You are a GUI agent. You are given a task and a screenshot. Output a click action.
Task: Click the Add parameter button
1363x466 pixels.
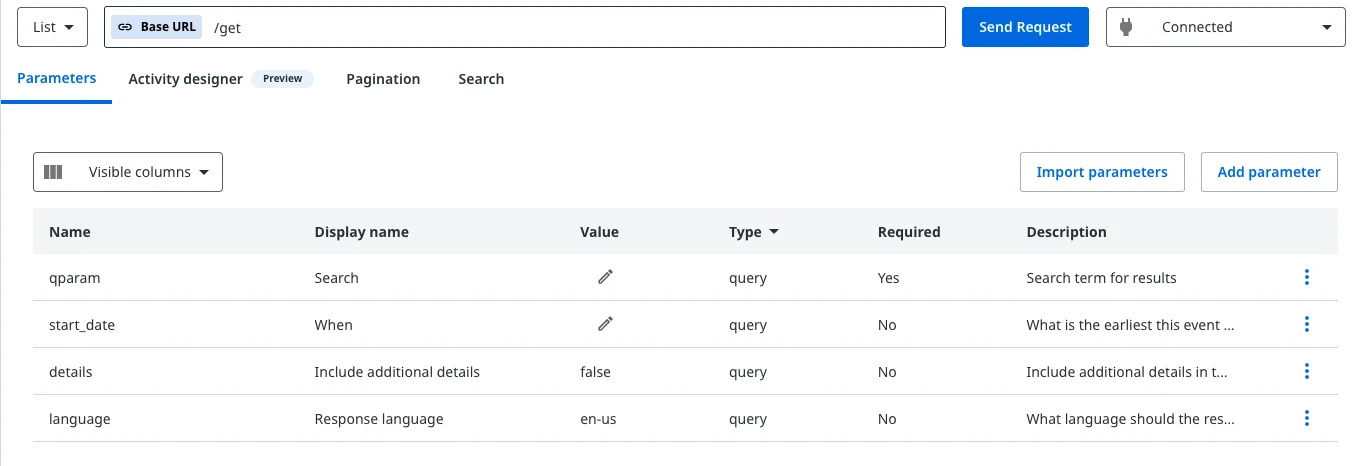pyautogui.click(x=1269, y=172)
